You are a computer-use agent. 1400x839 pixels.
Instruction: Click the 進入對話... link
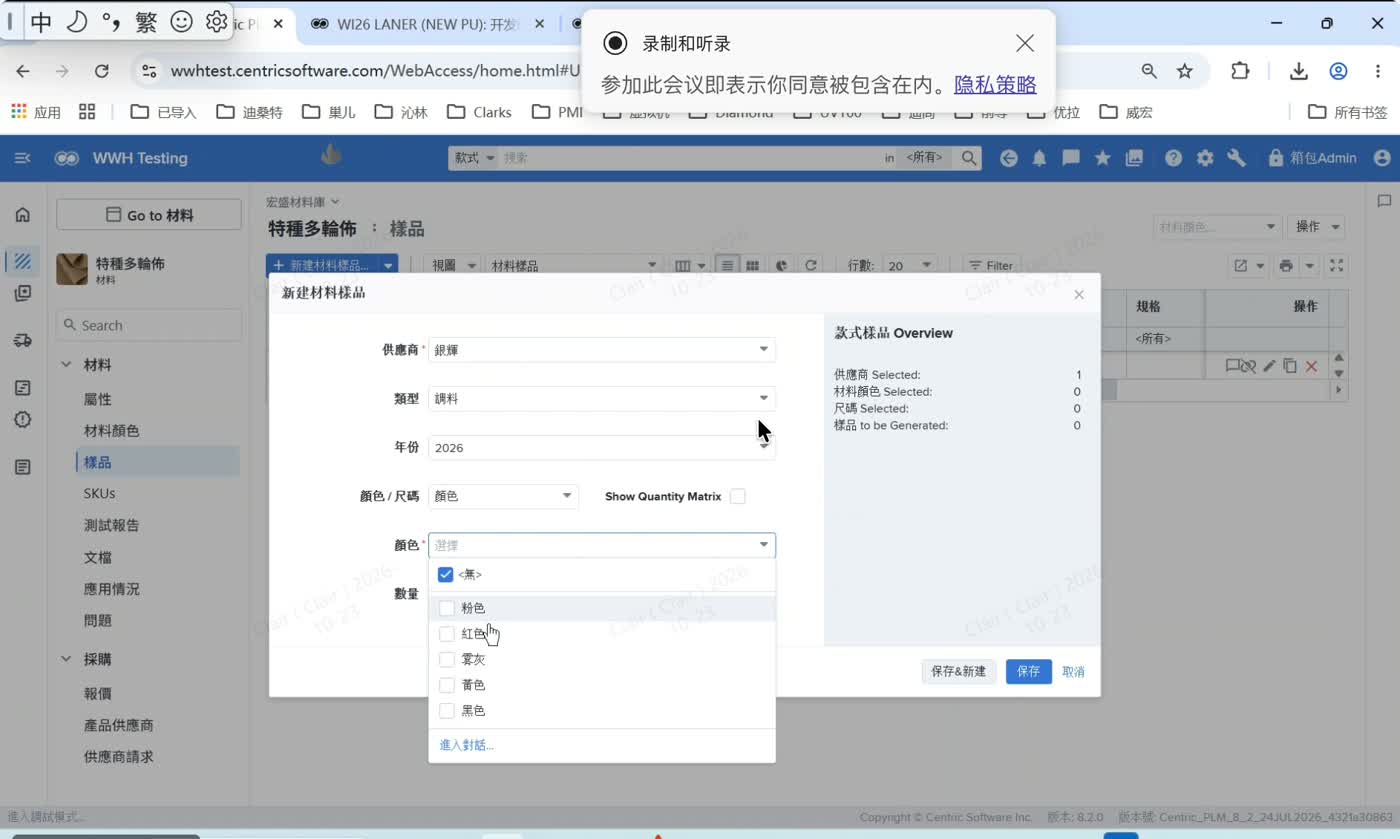click(x=467, y=745)
